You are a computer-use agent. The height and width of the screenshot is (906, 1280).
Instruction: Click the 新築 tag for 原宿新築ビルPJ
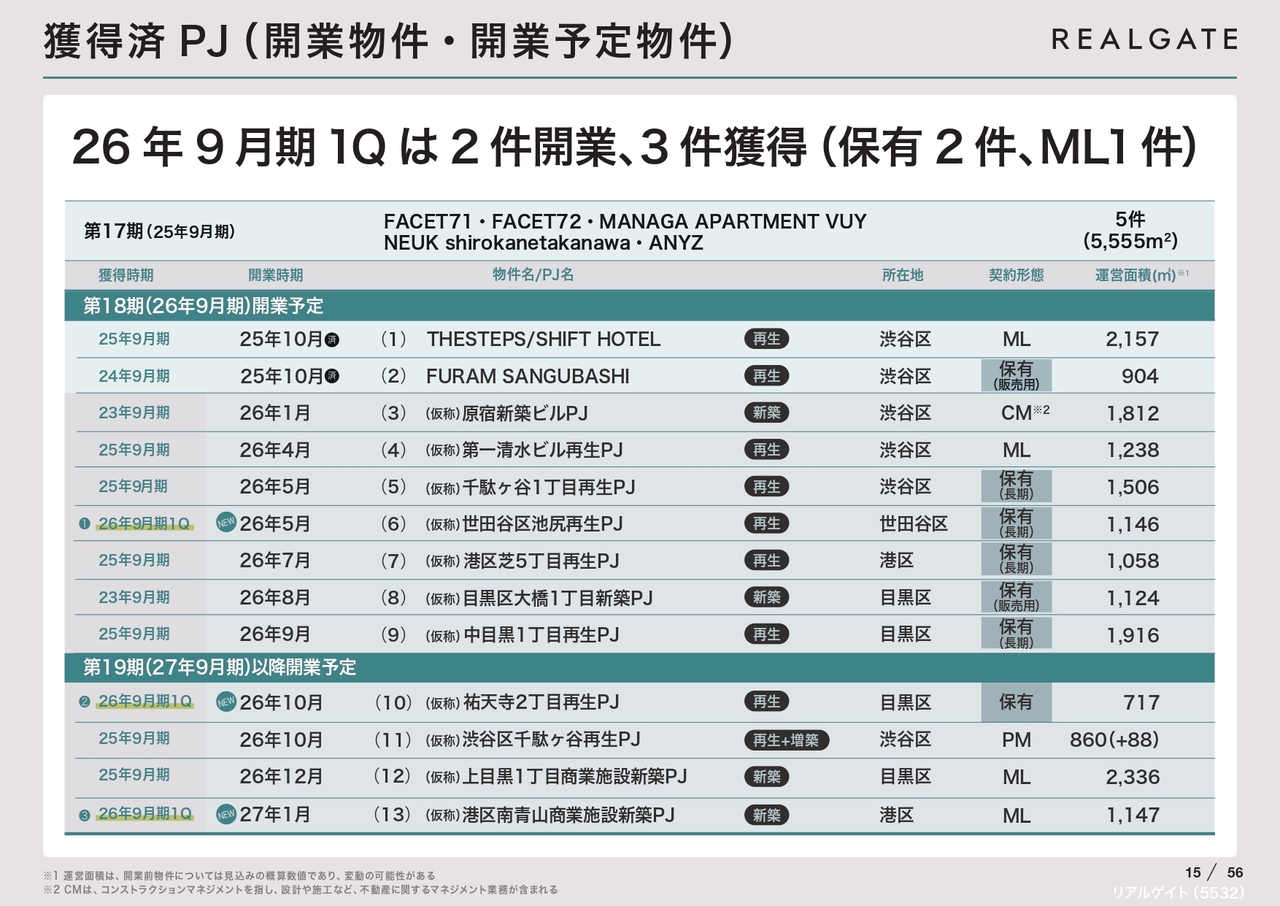coord(767,413)
